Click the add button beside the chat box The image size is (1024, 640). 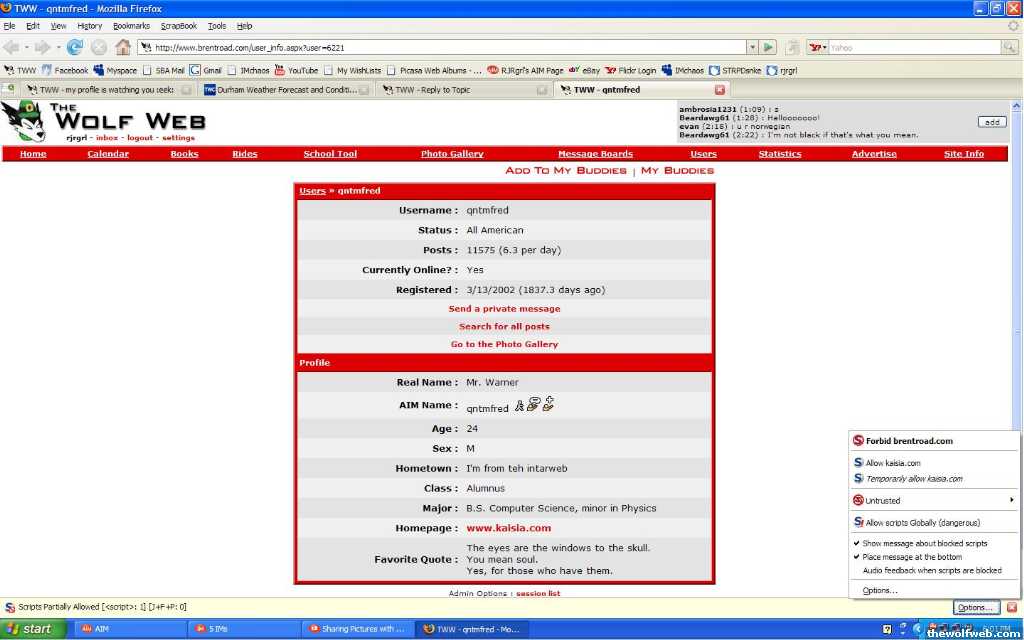pyautogui.click(x=991, y=122)
